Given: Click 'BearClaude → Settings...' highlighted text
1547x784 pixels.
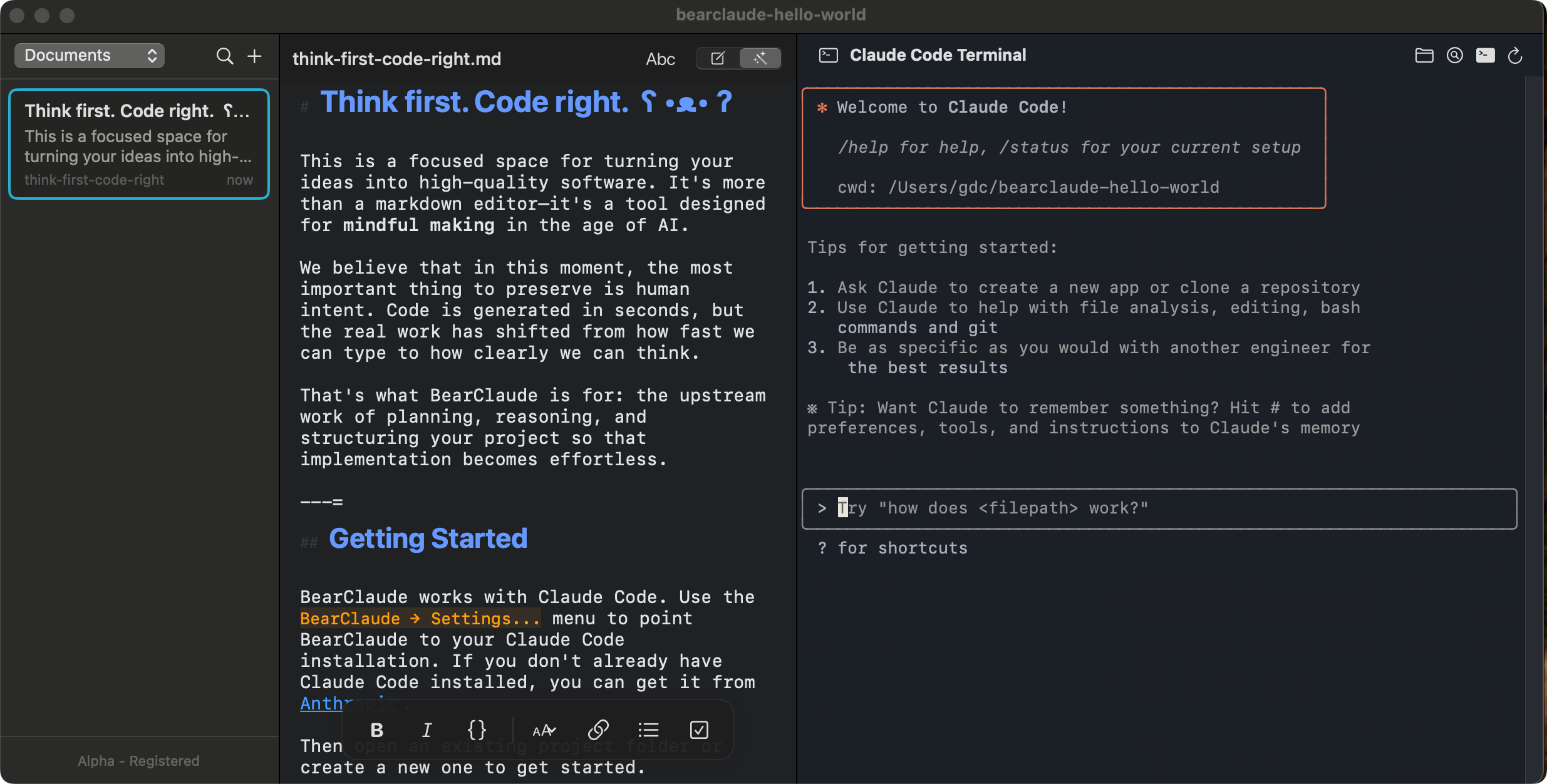Looking at the screenshot, I should coord(420,619).
